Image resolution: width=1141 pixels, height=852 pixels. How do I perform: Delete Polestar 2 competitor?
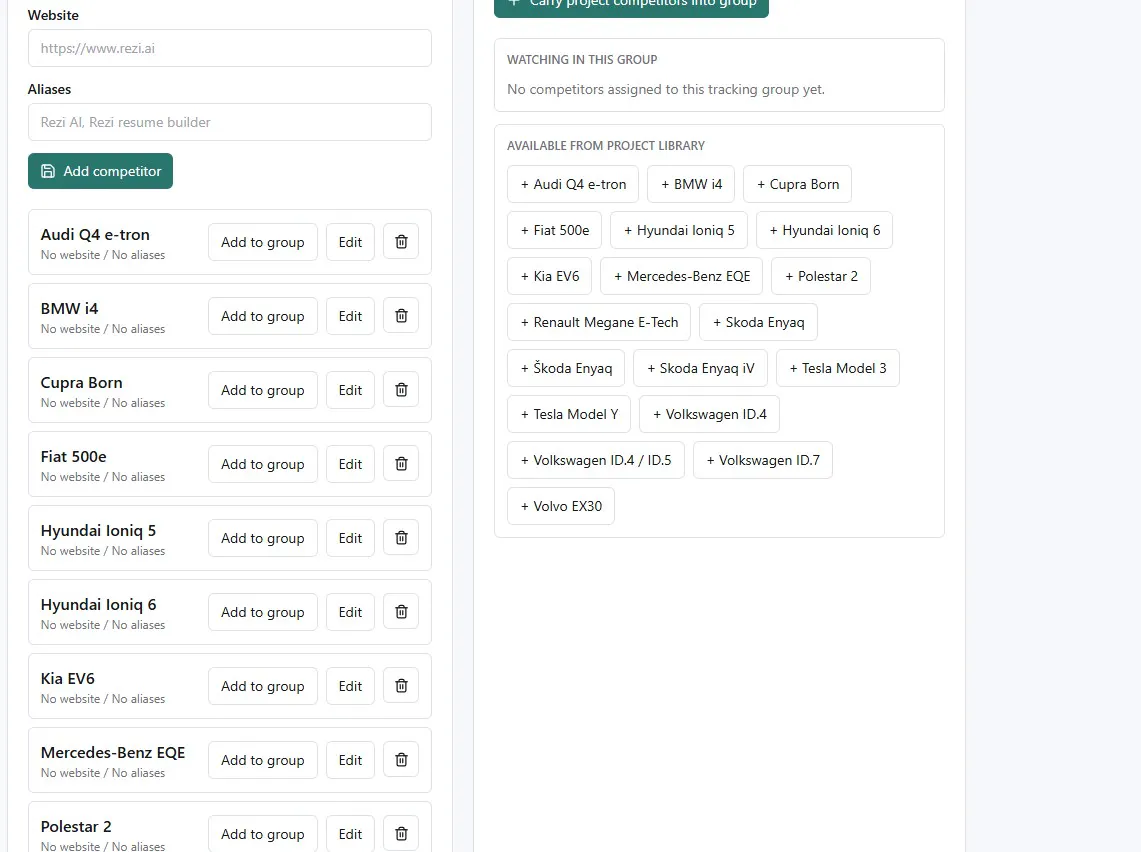[401, 834]
